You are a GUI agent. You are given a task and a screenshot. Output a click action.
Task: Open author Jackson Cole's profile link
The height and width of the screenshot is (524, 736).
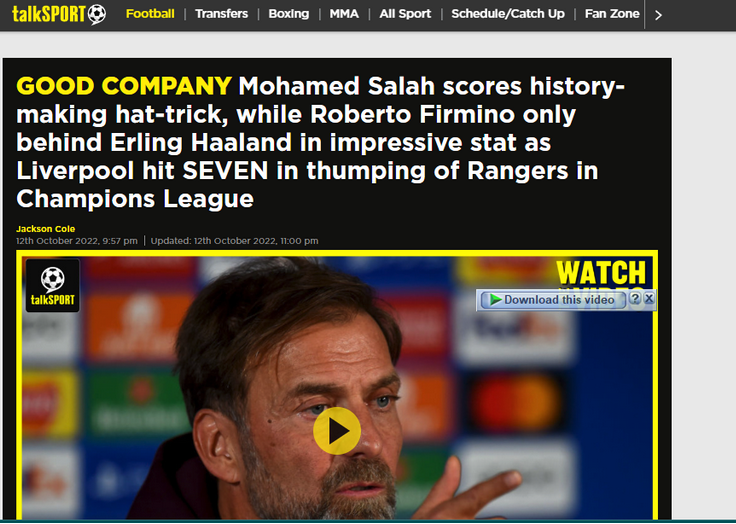click(x=46, y=229)
